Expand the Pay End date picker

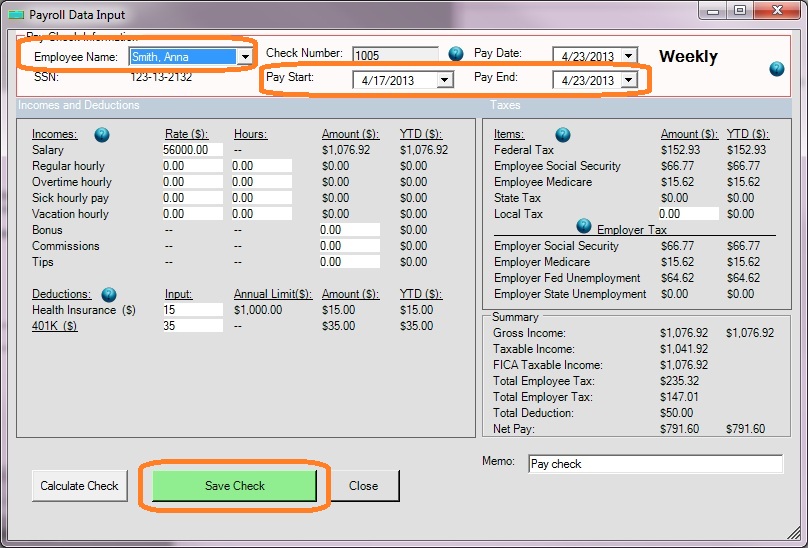[629, 80]
